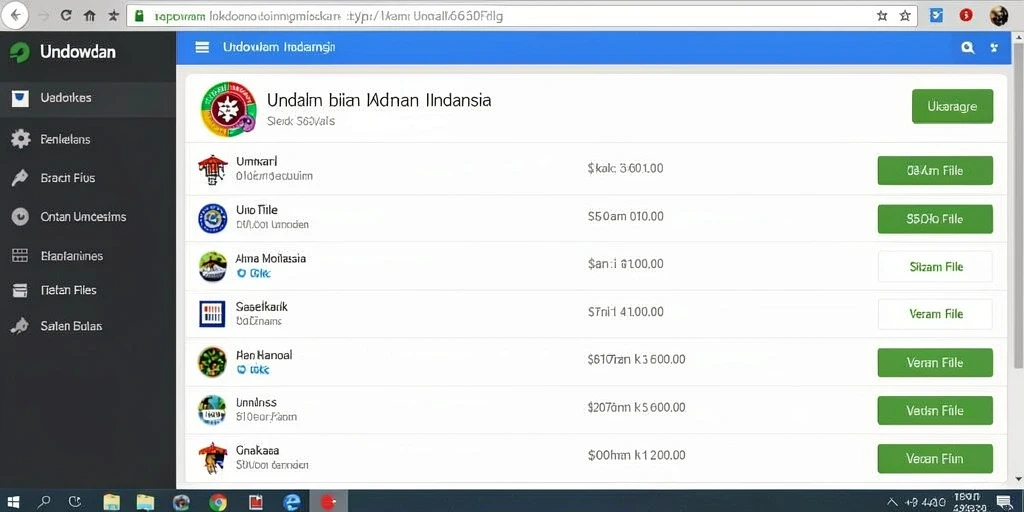Click the Sasetkarik square icon
Viewport: 1024px width, 512px height.
[212, 314]
